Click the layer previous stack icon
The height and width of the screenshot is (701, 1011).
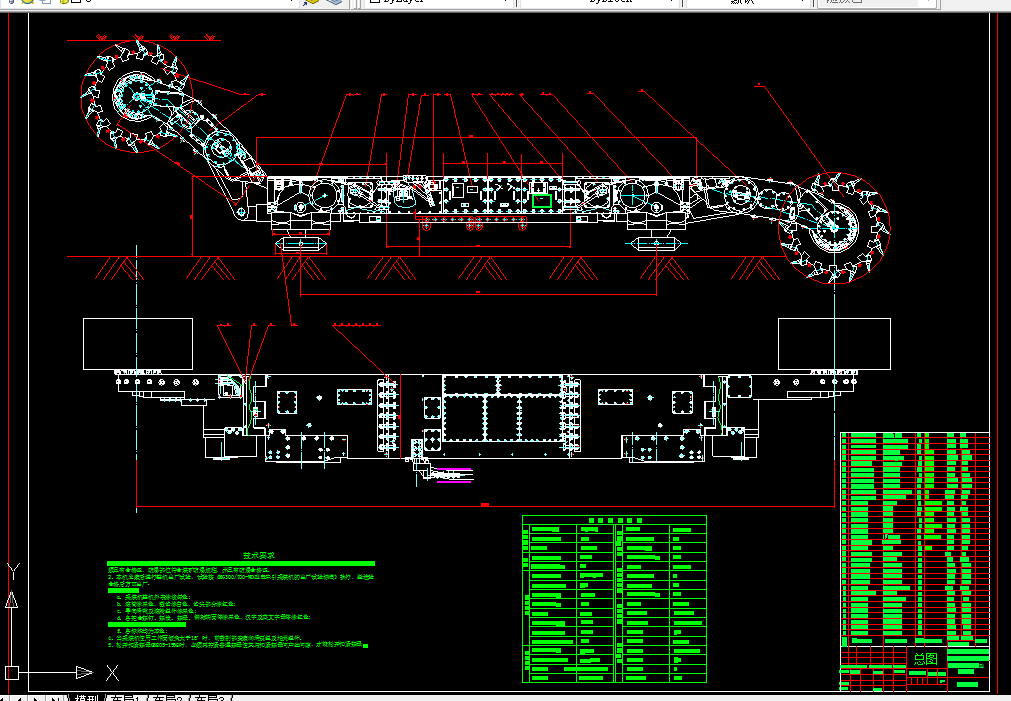click(334, 2)
